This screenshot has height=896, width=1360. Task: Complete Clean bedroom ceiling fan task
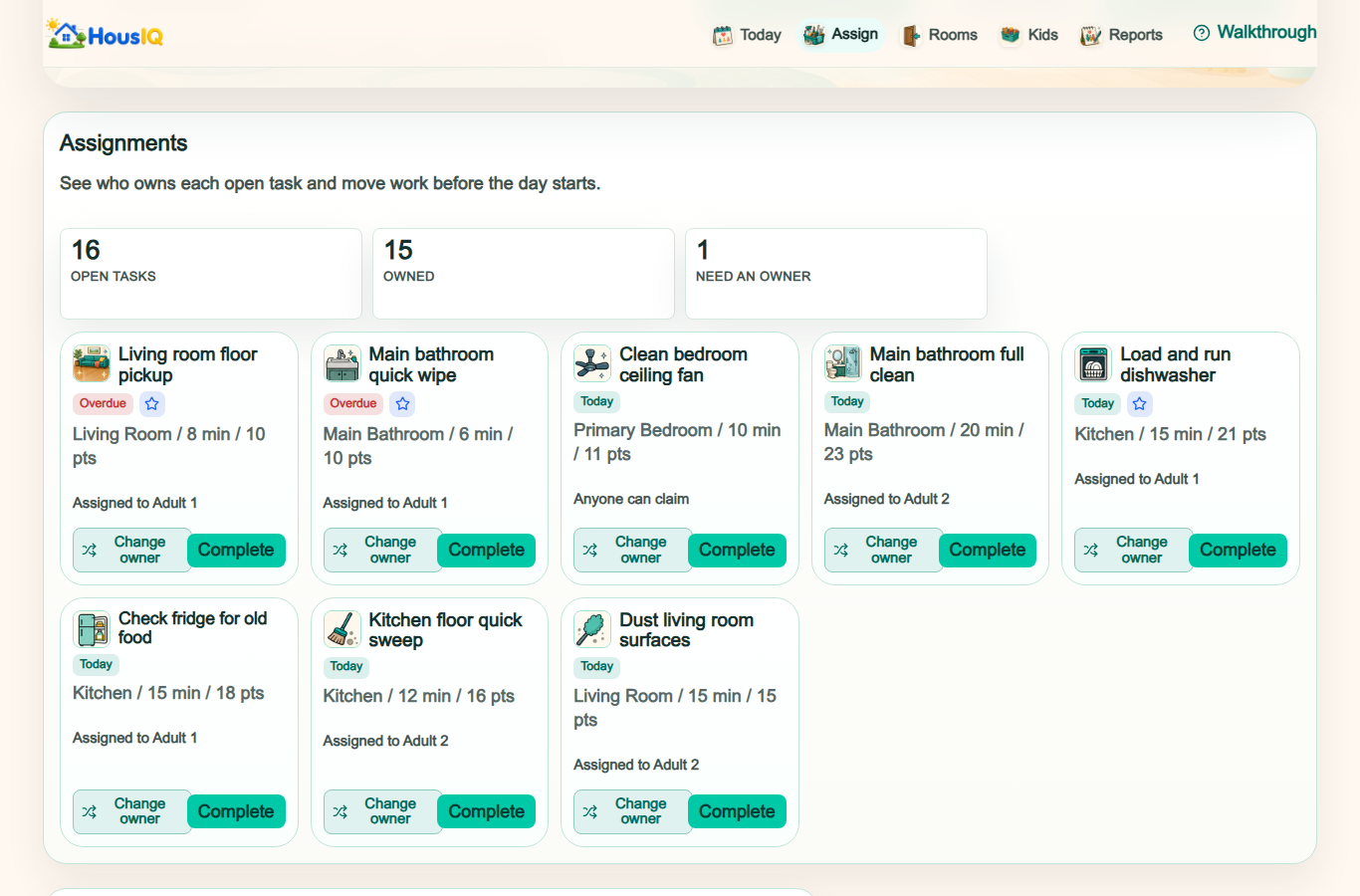point(737,550)
